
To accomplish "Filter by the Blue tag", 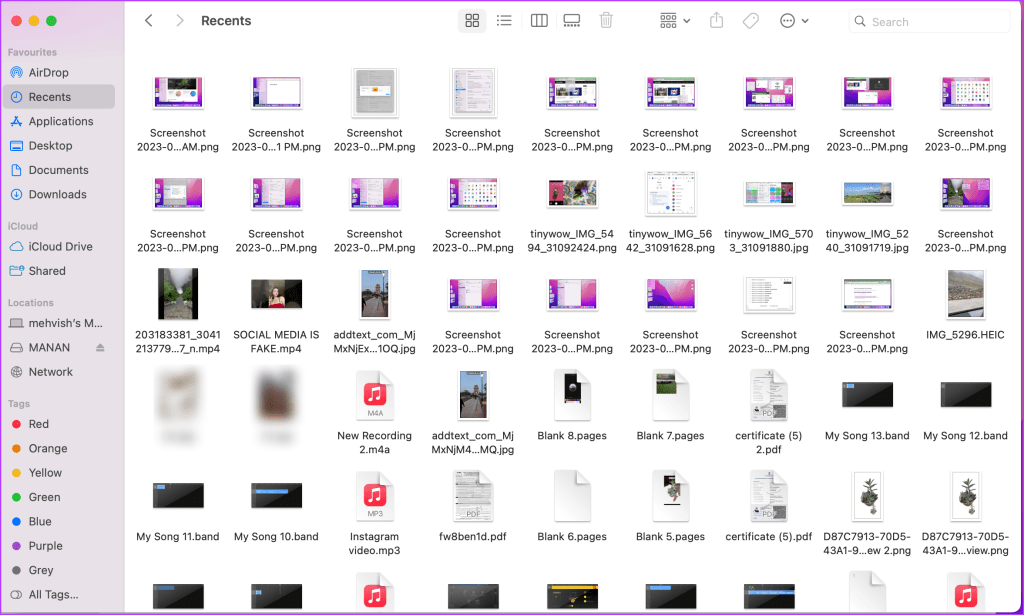I will coord(59,522).
